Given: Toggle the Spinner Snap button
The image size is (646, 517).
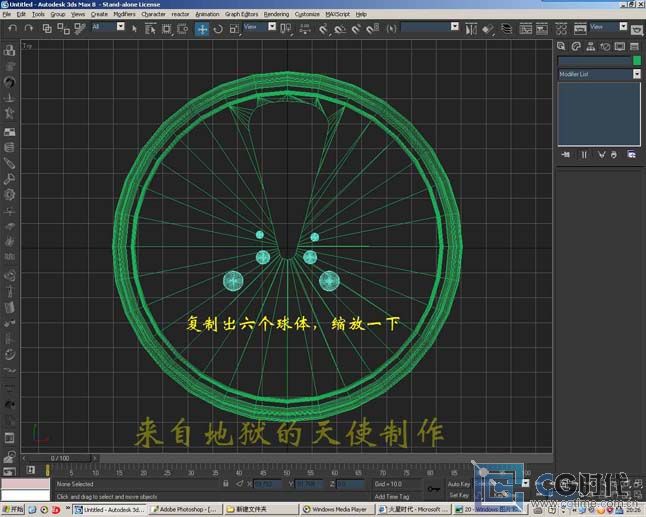Looking at the screenshot, I should click(372, 29).
